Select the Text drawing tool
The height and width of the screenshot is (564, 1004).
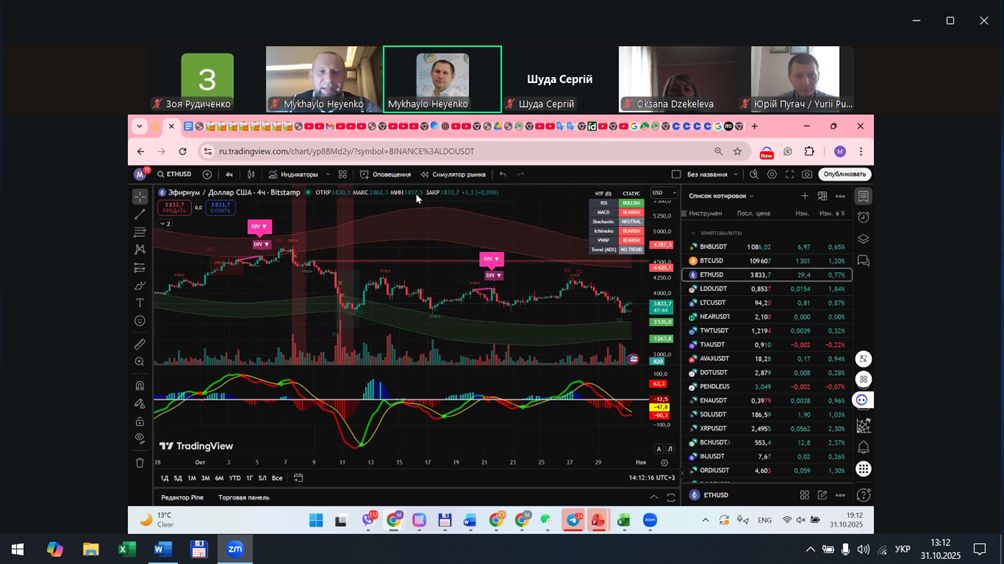140,303
